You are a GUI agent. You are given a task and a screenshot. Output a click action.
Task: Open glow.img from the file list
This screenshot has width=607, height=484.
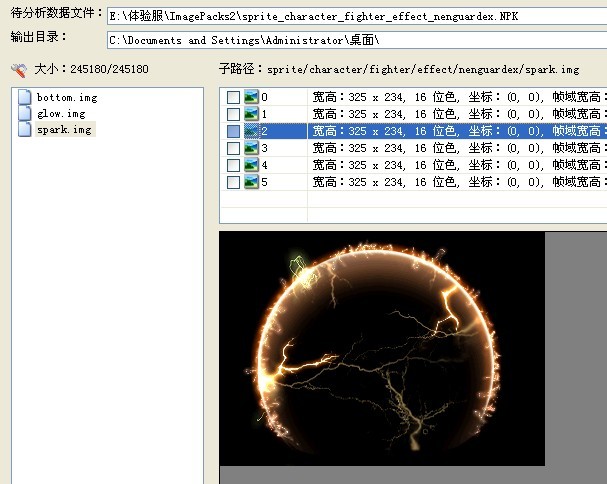coord(61,114)
